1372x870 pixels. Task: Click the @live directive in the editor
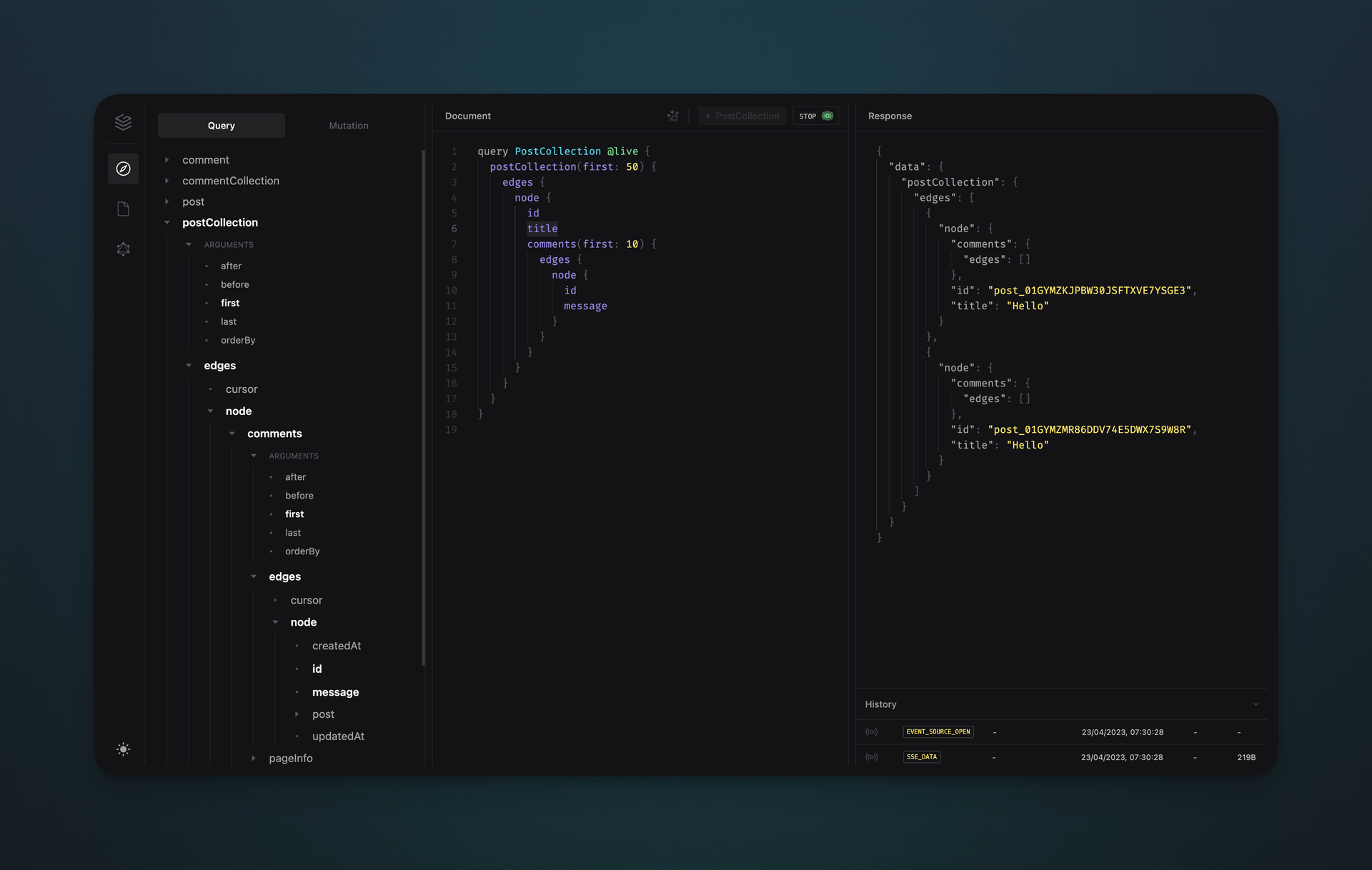pyautogui.click(x=622, y=151)
